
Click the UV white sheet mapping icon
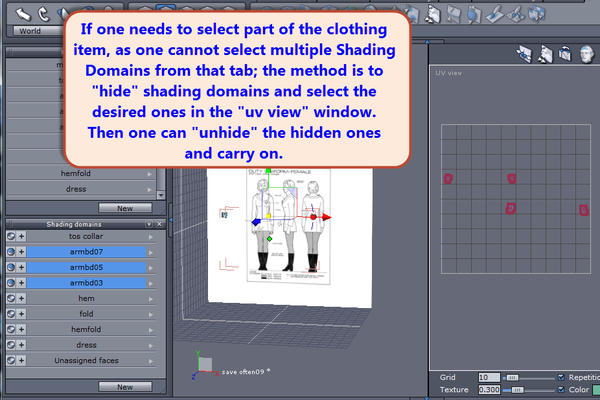point(545,54)
